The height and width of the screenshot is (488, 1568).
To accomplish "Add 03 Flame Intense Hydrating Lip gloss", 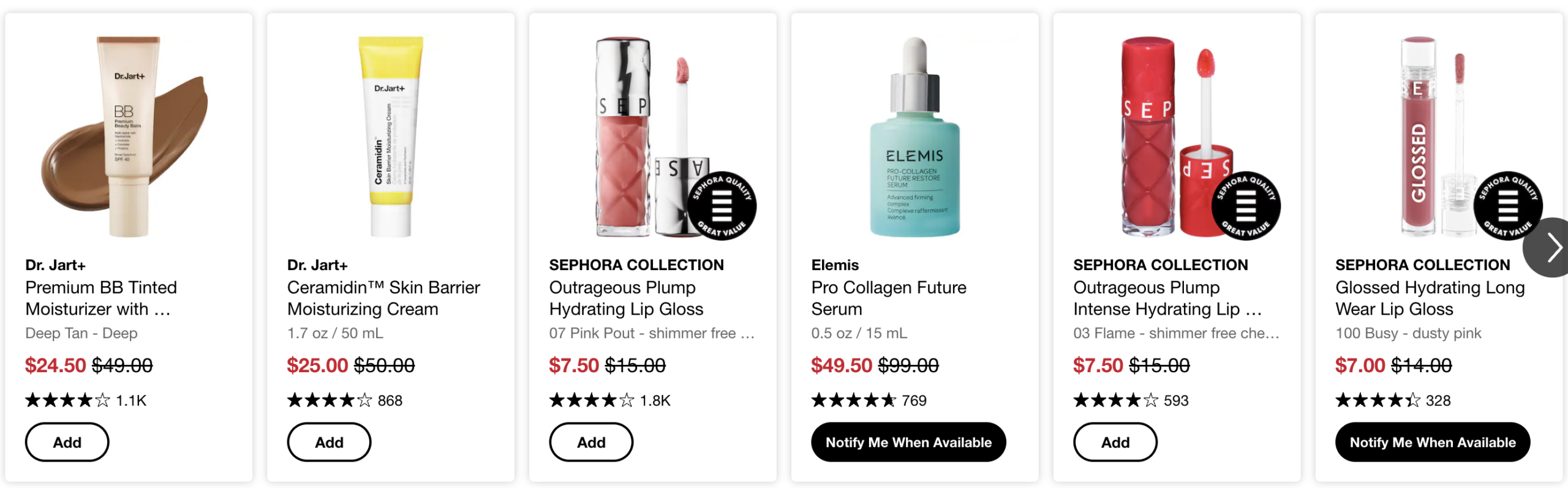I will [x=1115, y=442].
